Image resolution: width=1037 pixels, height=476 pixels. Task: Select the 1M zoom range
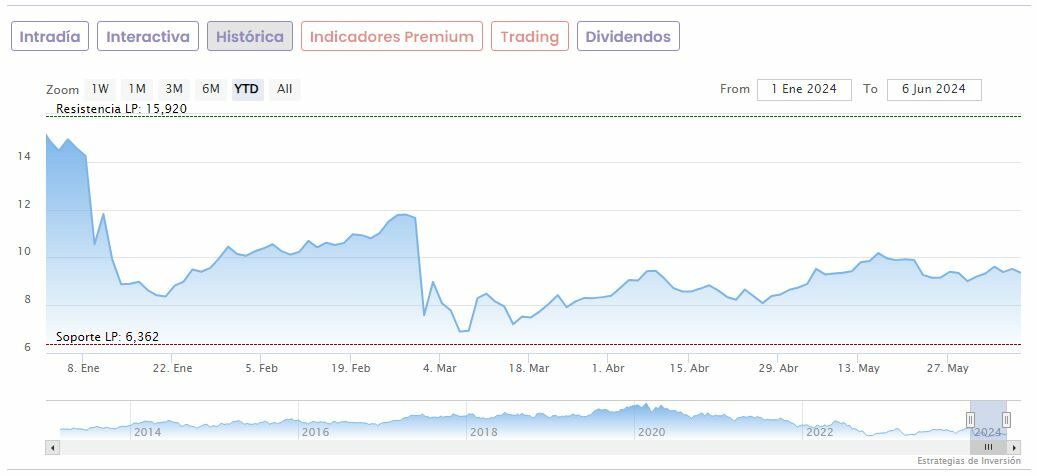click(x=137, y=89)
